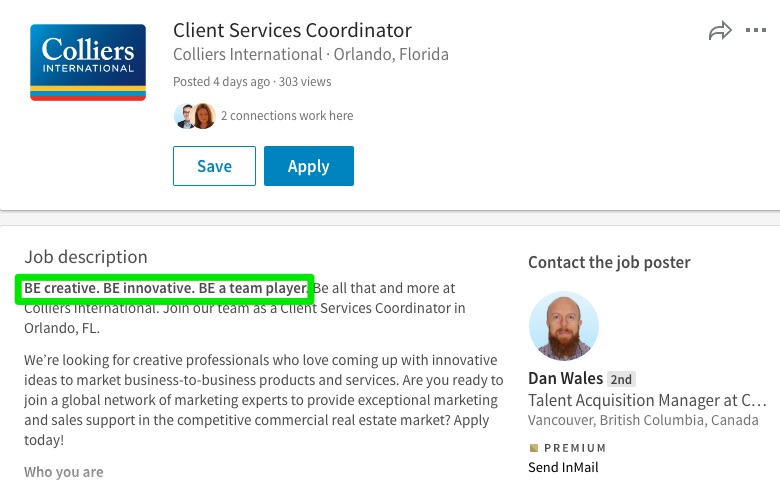Click the Contact the job poster heading
Viewport: 780px width, 494px height.
click(x=609, y=262)
